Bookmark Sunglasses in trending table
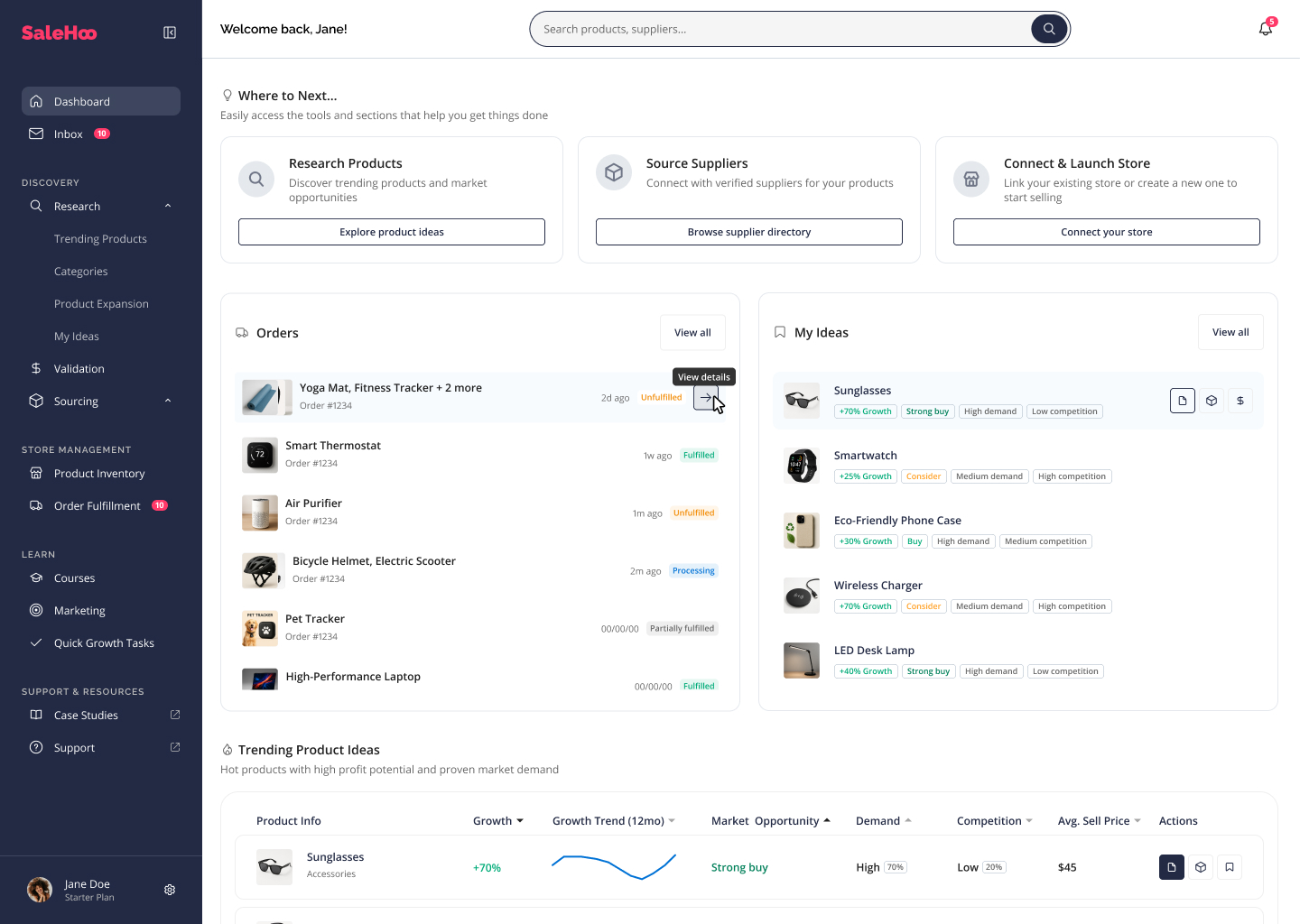Viewport: 1300px width, 924px height. (x=1230, y=867)
